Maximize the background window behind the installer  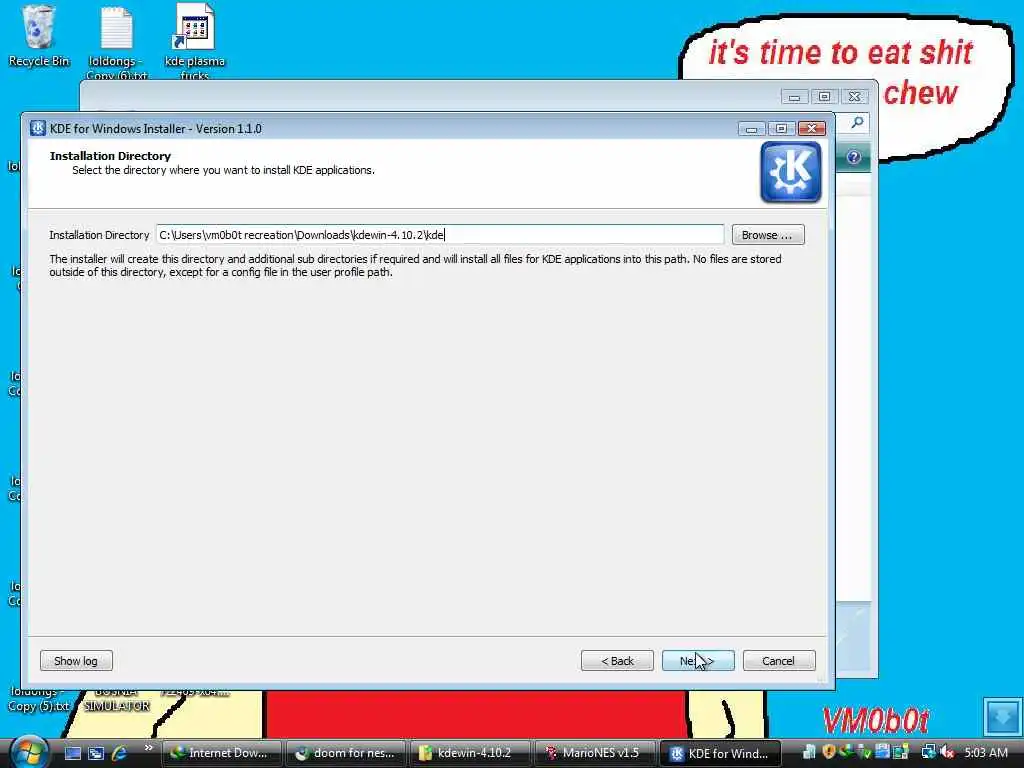pos(824,97)
